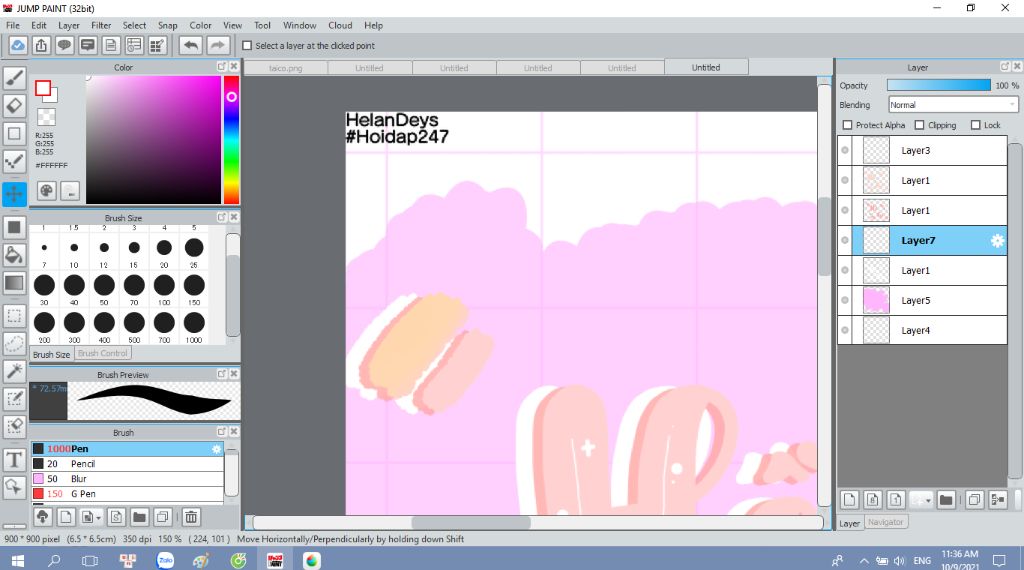The height and width of the screenshot is (570, 1024).
Task: Add layer folder icon
Action: (946, 500)
